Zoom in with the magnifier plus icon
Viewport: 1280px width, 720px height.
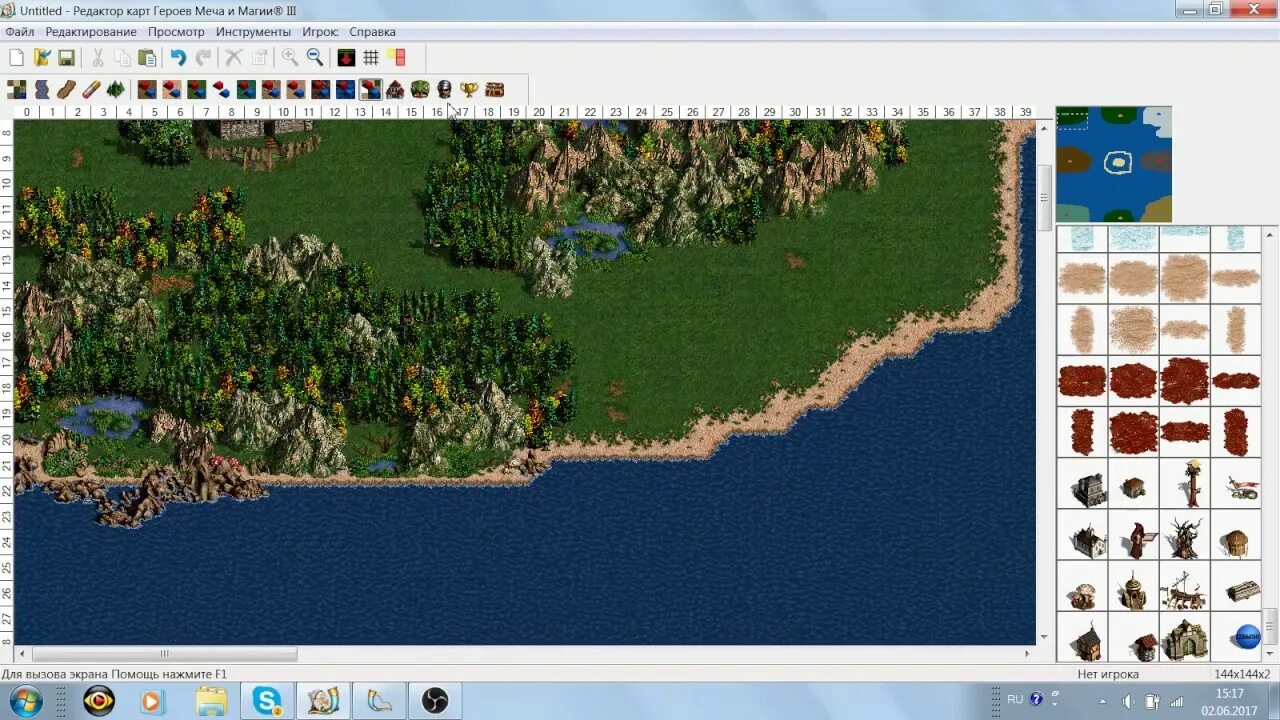pyautogui.click(x=289, y=57)
